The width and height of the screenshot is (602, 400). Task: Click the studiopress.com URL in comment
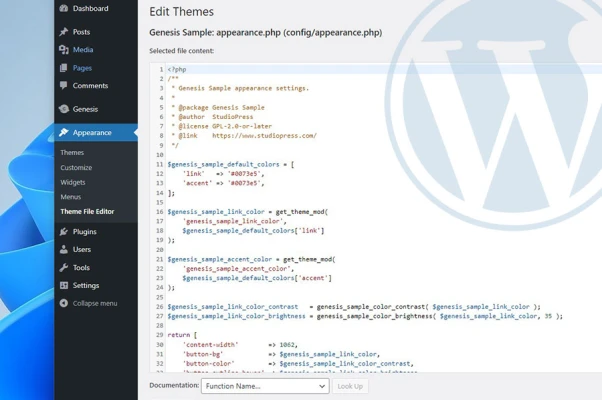pyautogui.click(x=265, y=136)
